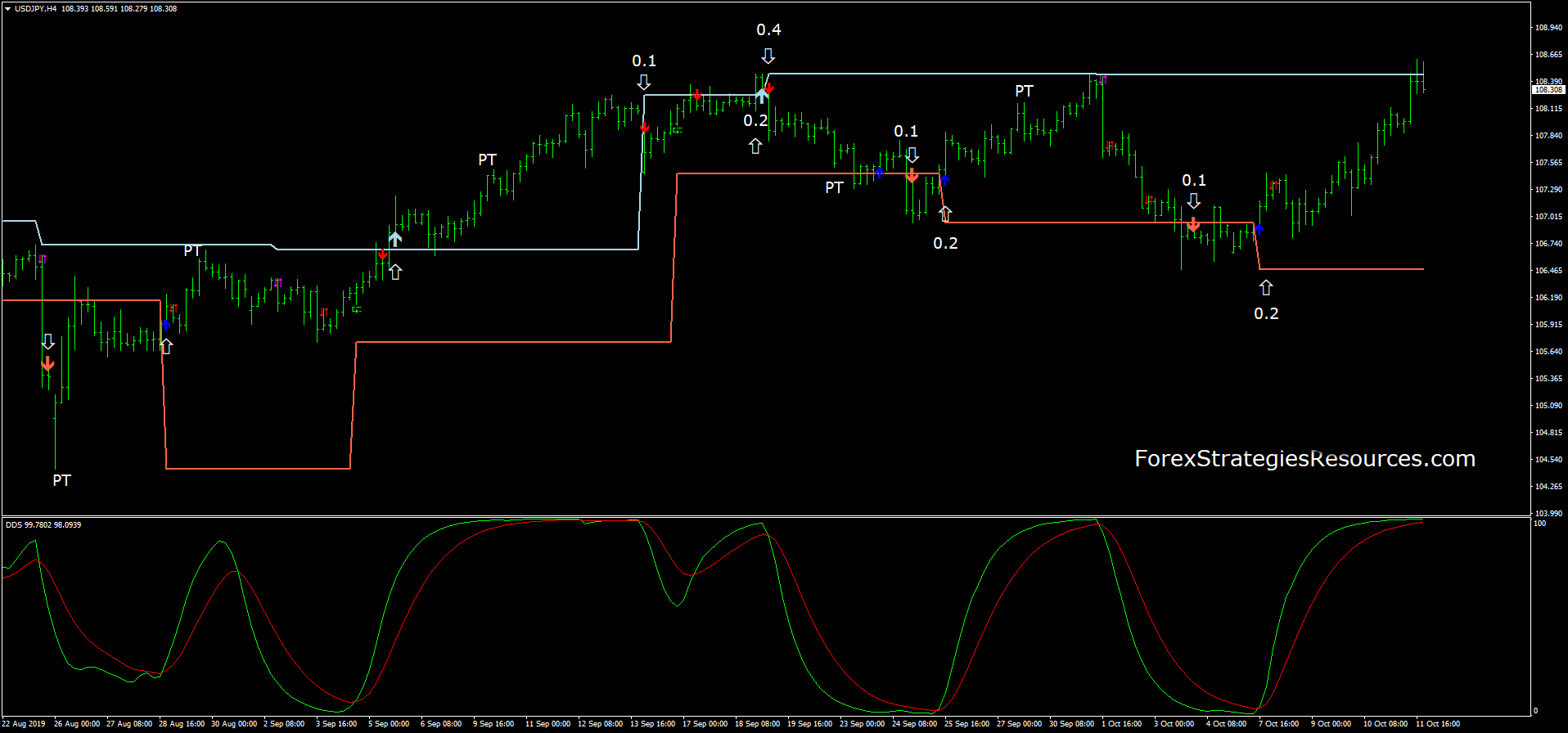The image size is (1568, 733).
Task: Click the 17 Sep 00:00 time label
Action: point(705,724)
